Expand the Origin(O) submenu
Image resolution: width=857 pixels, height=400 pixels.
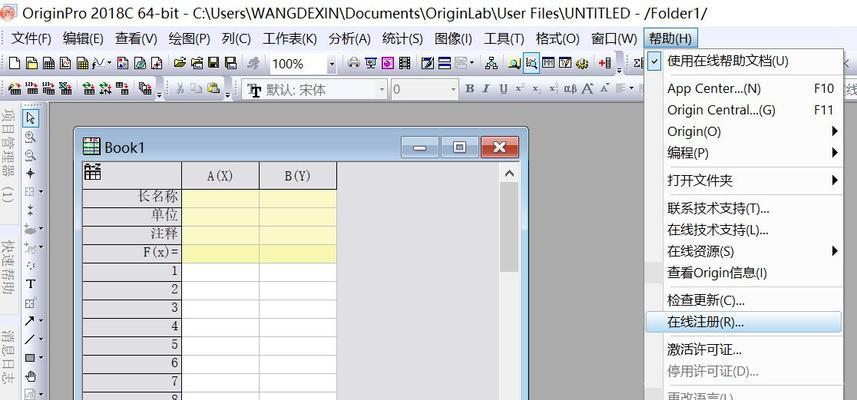pos(743,132)
